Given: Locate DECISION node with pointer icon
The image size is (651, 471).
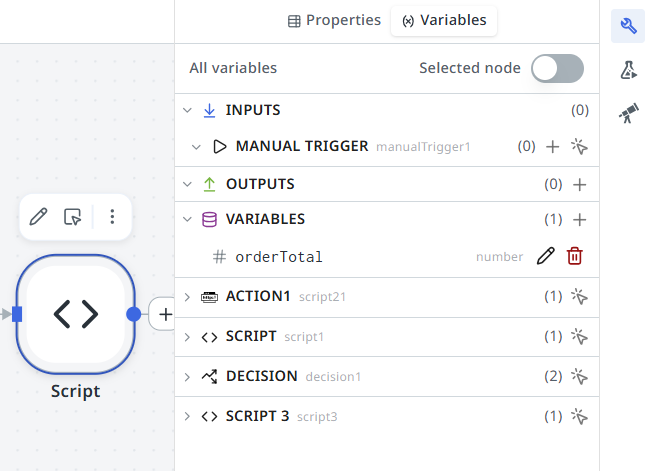Looking at the screenshot, I should 579,376.
